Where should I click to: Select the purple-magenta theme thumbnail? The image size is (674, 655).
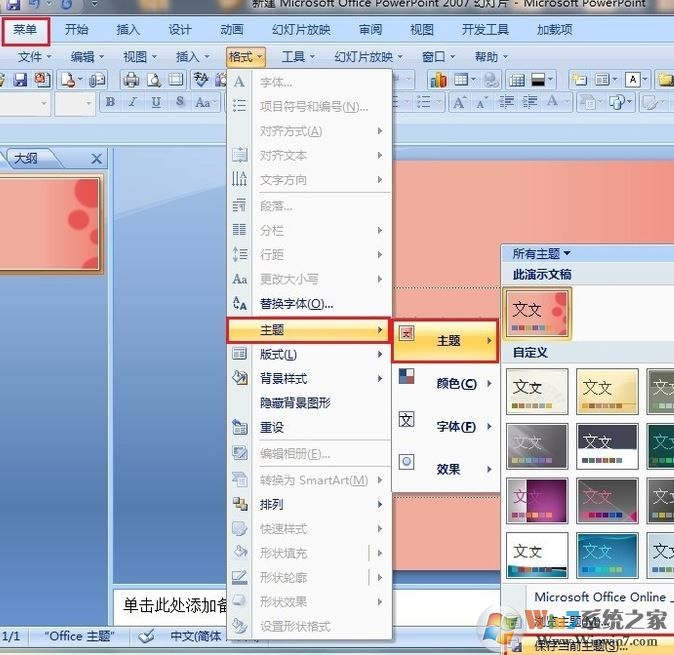pyautogui.click(x=537, y=501)
